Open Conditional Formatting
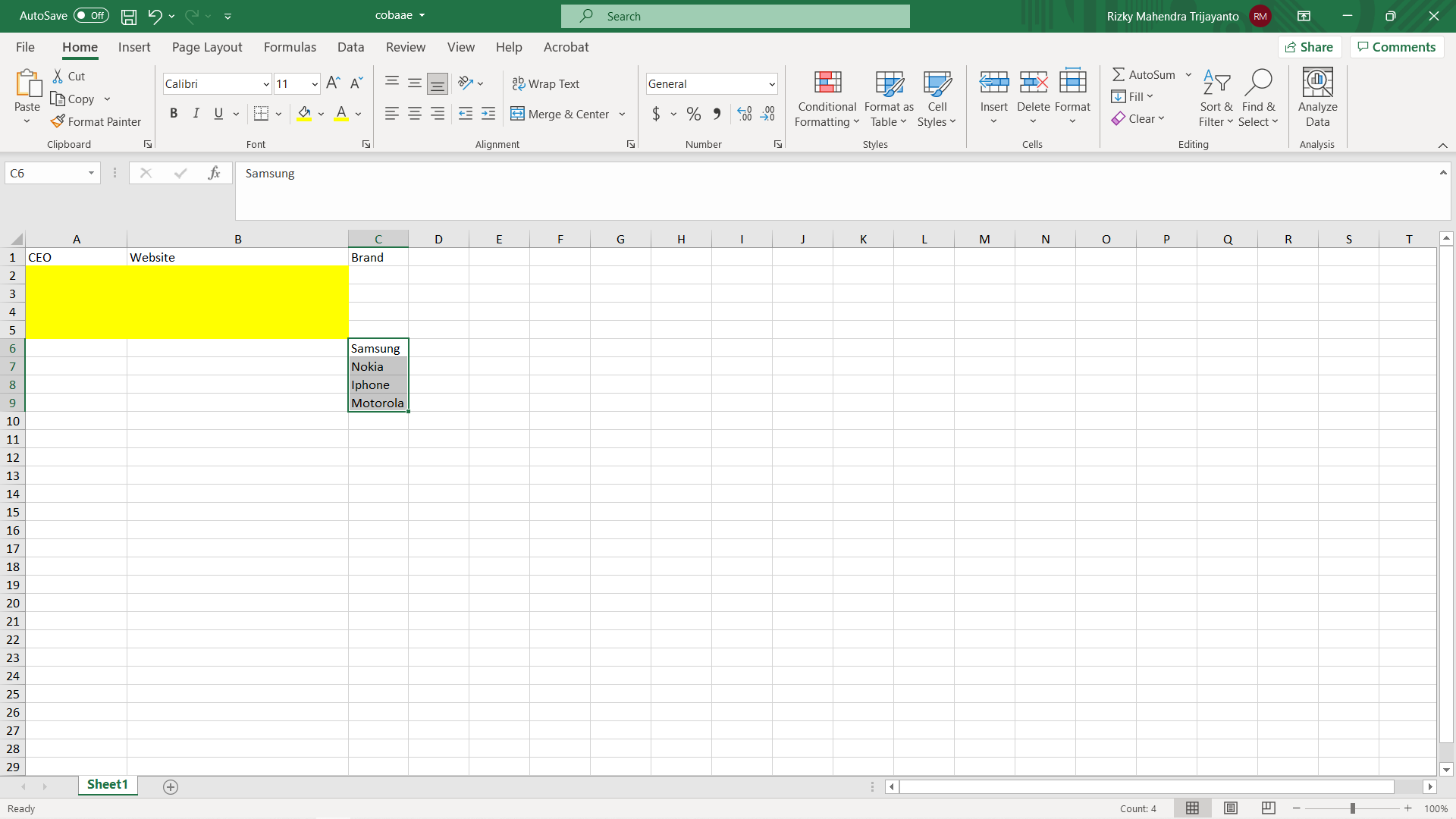Viewport: 1456px width, 819px height. point(827,99)
